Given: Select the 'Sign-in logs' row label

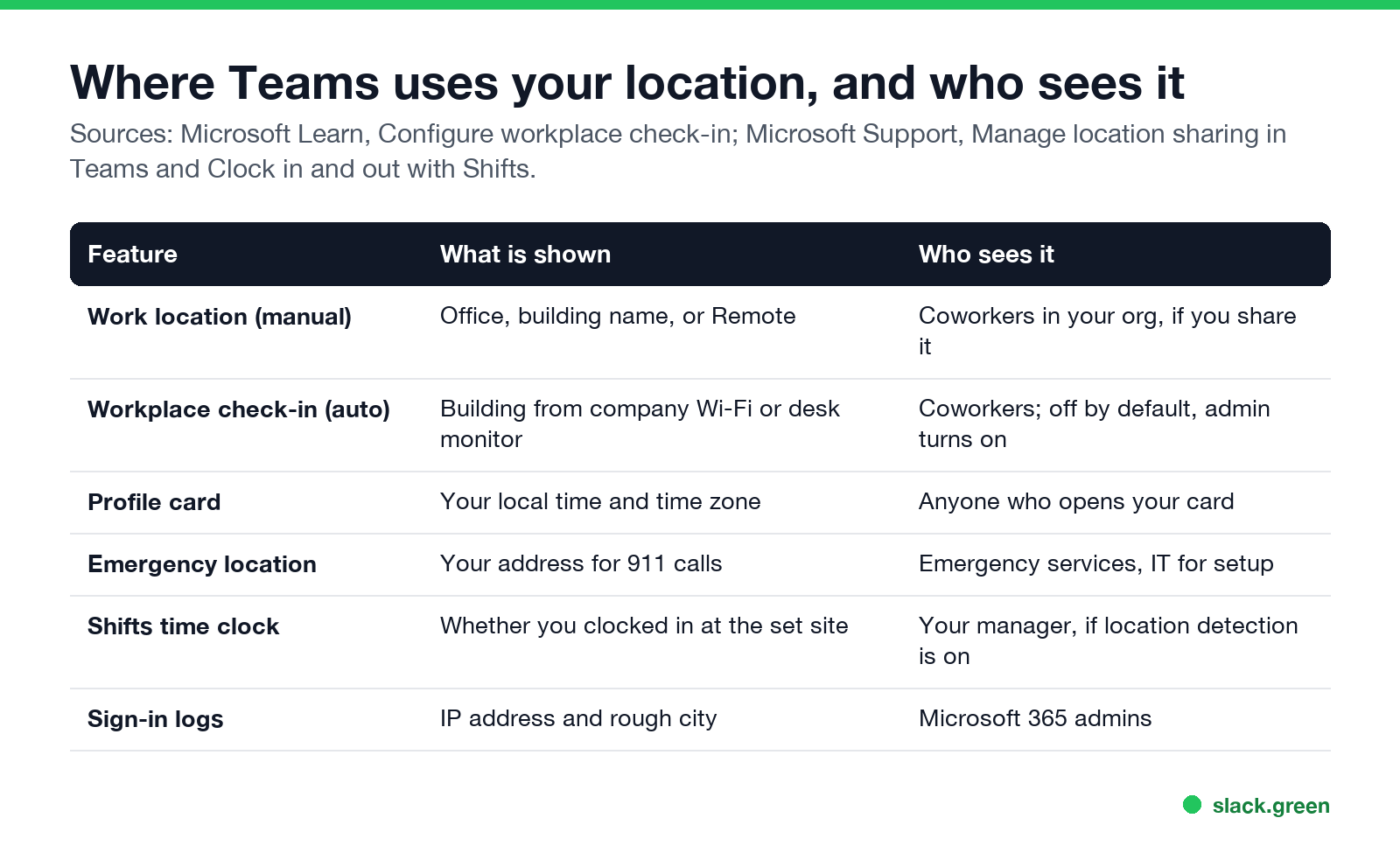Looking at the screenshot, I should 156,719.
